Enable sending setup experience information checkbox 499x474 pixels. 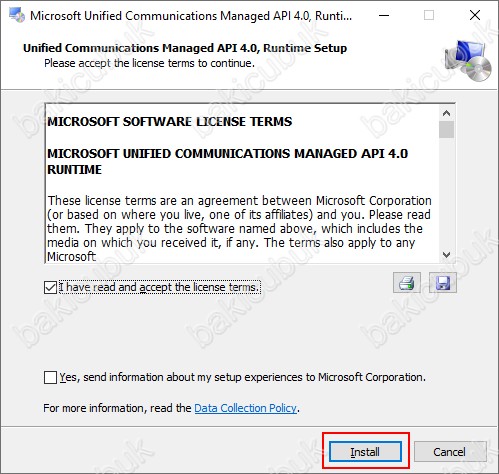(x=50, y=378)
